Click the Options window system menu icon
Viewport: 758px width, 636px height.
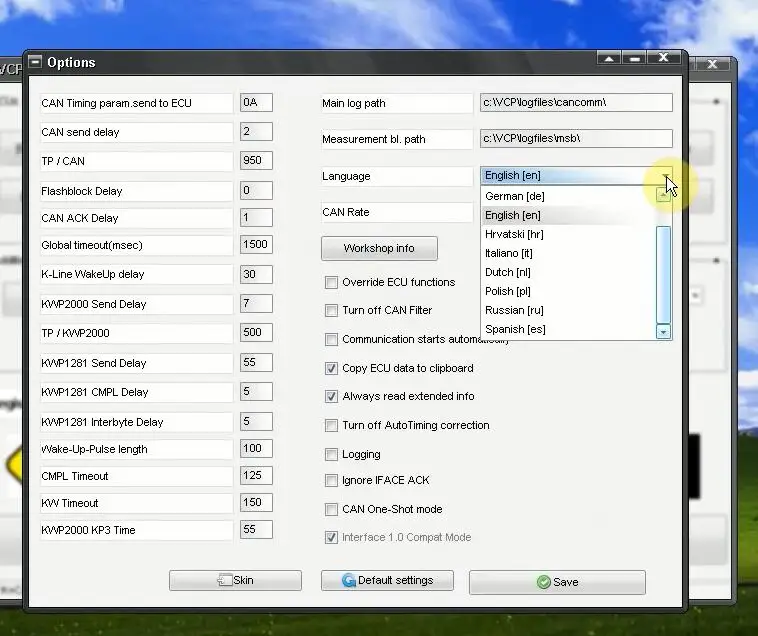35,62
